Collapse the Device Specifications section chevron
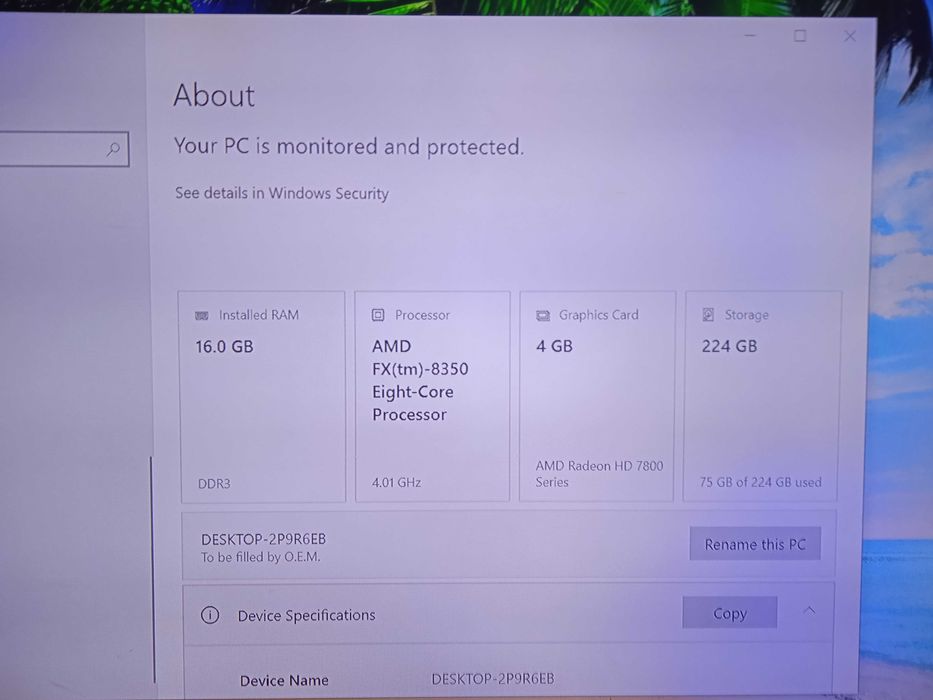933x700 pixels. [809, 610]
